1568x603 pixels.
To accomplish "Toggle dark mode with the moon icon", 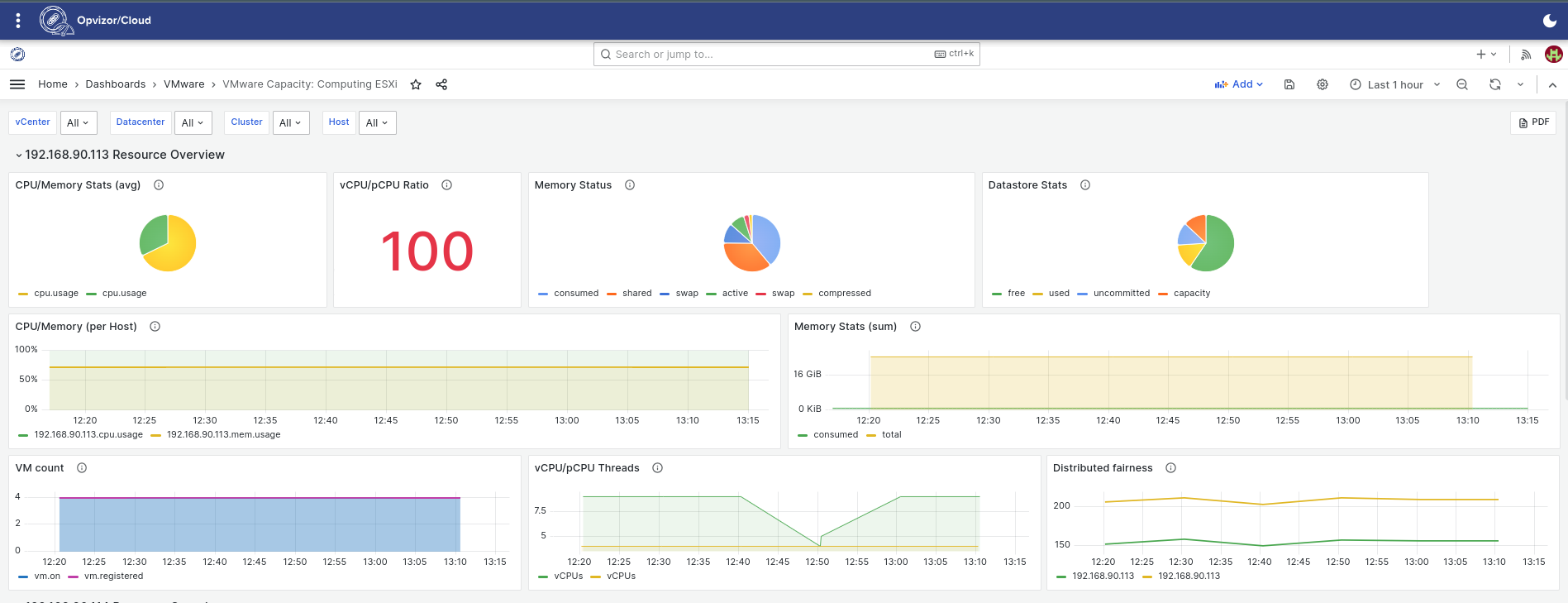I will pos(1550,21).
